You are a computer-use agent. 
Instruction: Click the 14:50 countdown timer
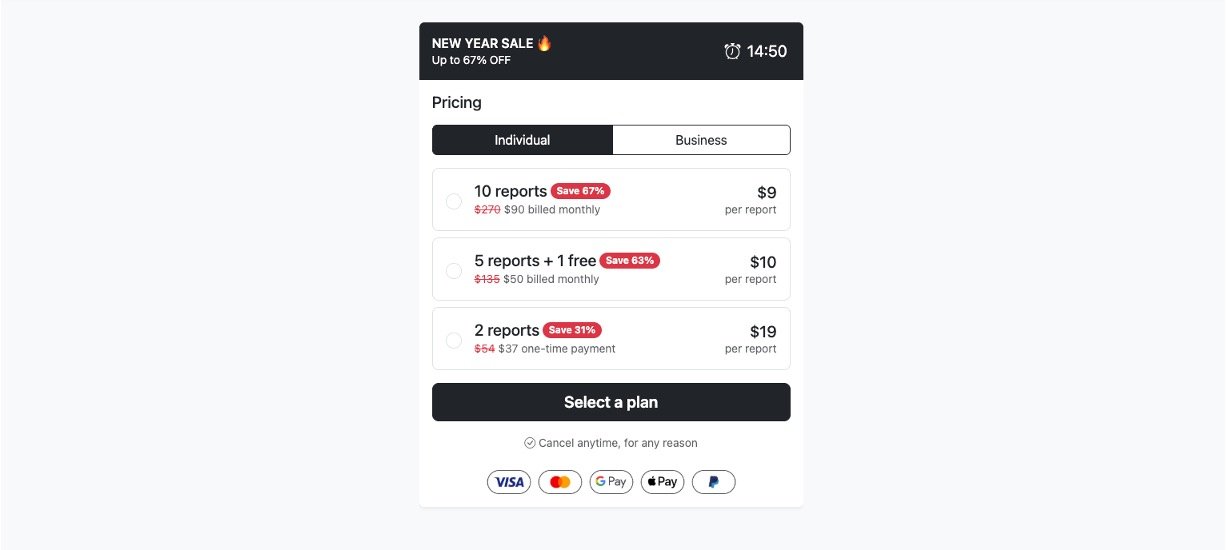(x=767, y=51)
